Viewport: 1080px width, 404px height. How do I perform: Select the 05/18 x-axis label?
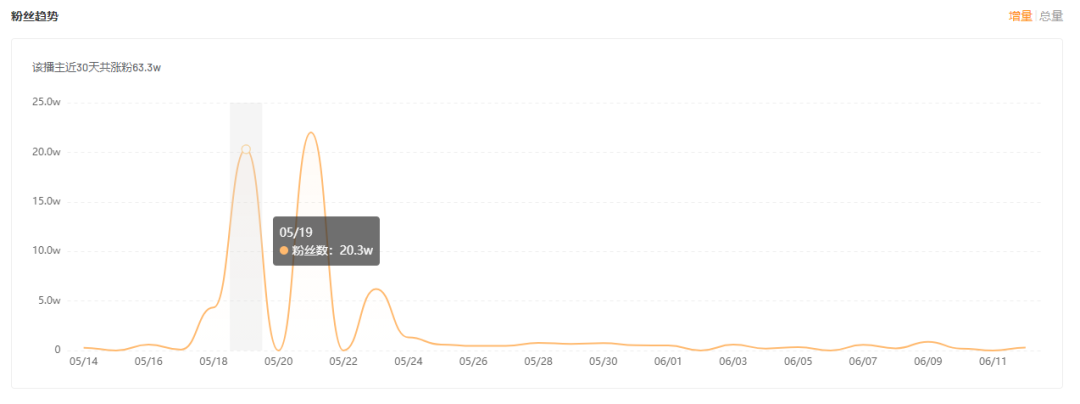(213, 361)
